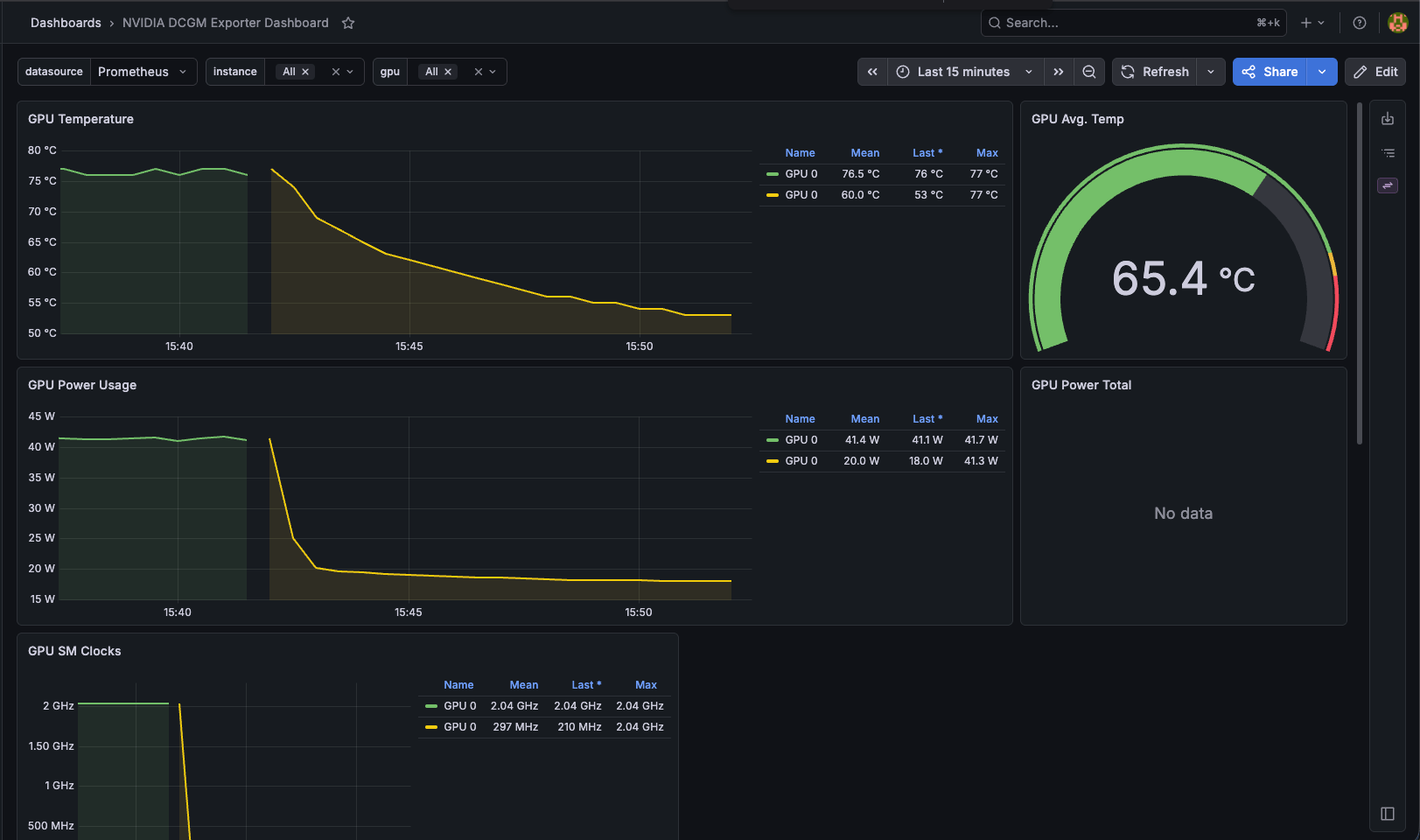This screenshot has width=1420, height=840.
Task: Toggle GPU 0 series with mean 60.0 °C
Action: tap(801, 195)
